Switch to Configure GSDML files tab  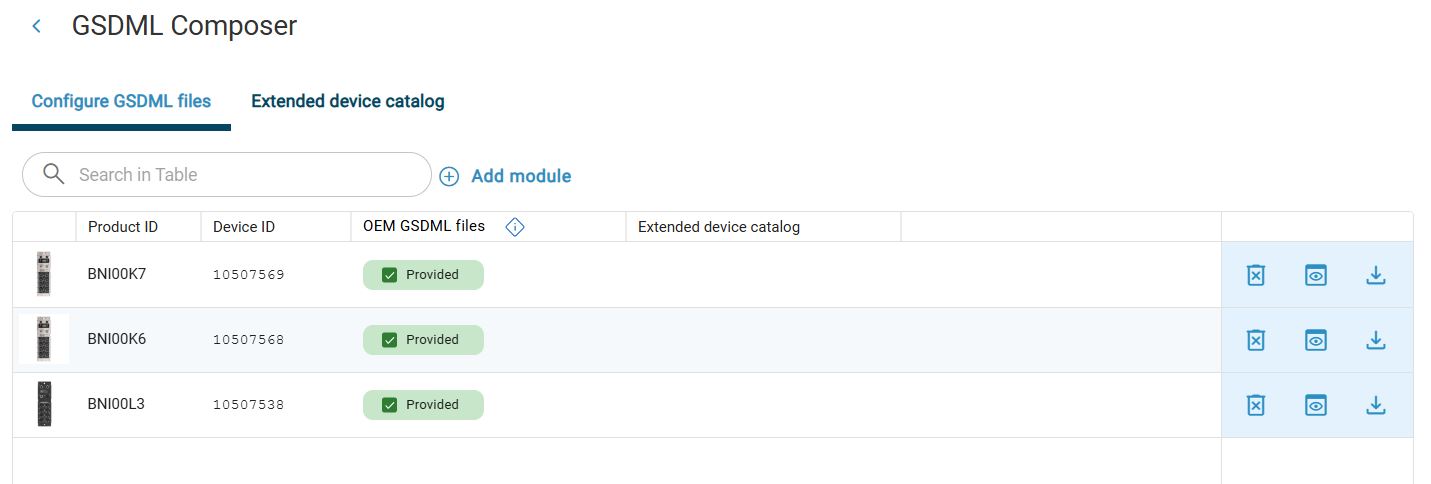tap(121, 101)
